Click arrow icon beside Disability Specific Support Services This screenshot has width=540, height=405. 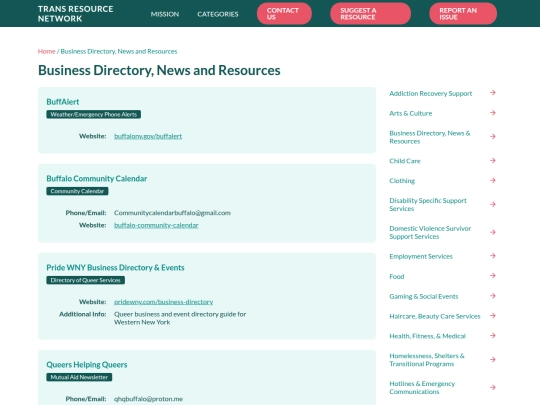(493, 204)
